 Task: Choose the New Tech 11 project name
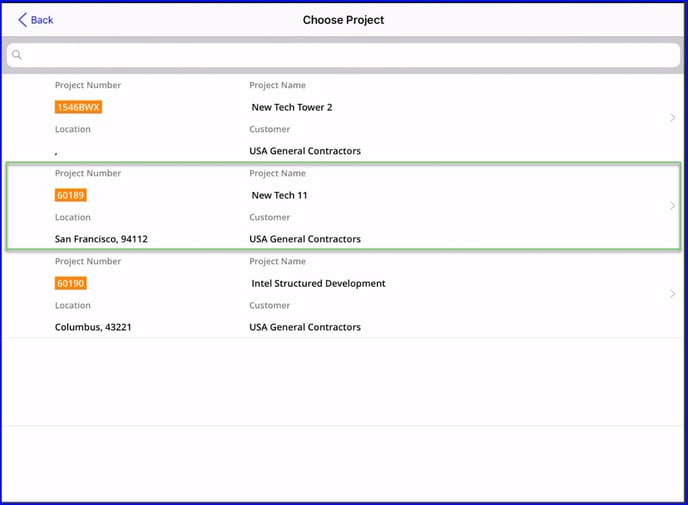click(280, 195)
